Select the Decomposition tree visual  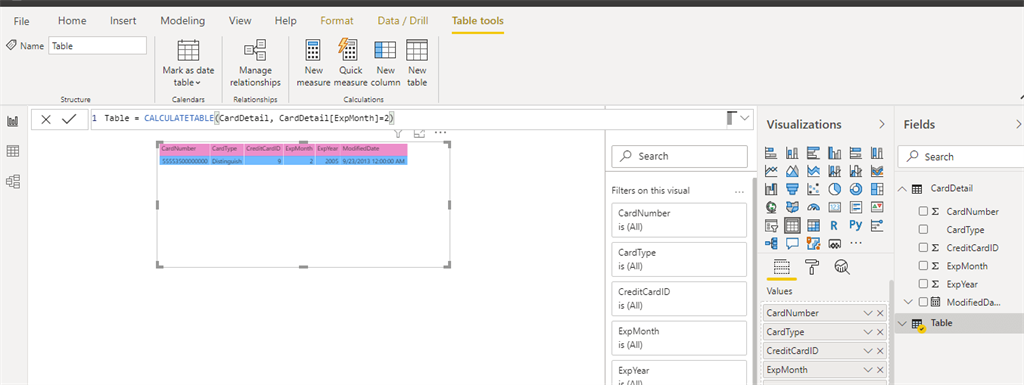pos(771,244)
